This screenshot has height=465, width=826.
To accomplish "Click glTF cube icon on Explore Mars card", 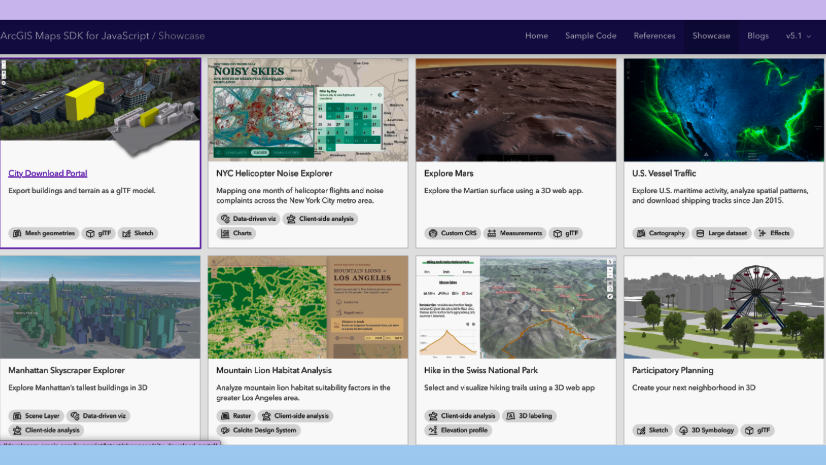I will tap(557, 233).
